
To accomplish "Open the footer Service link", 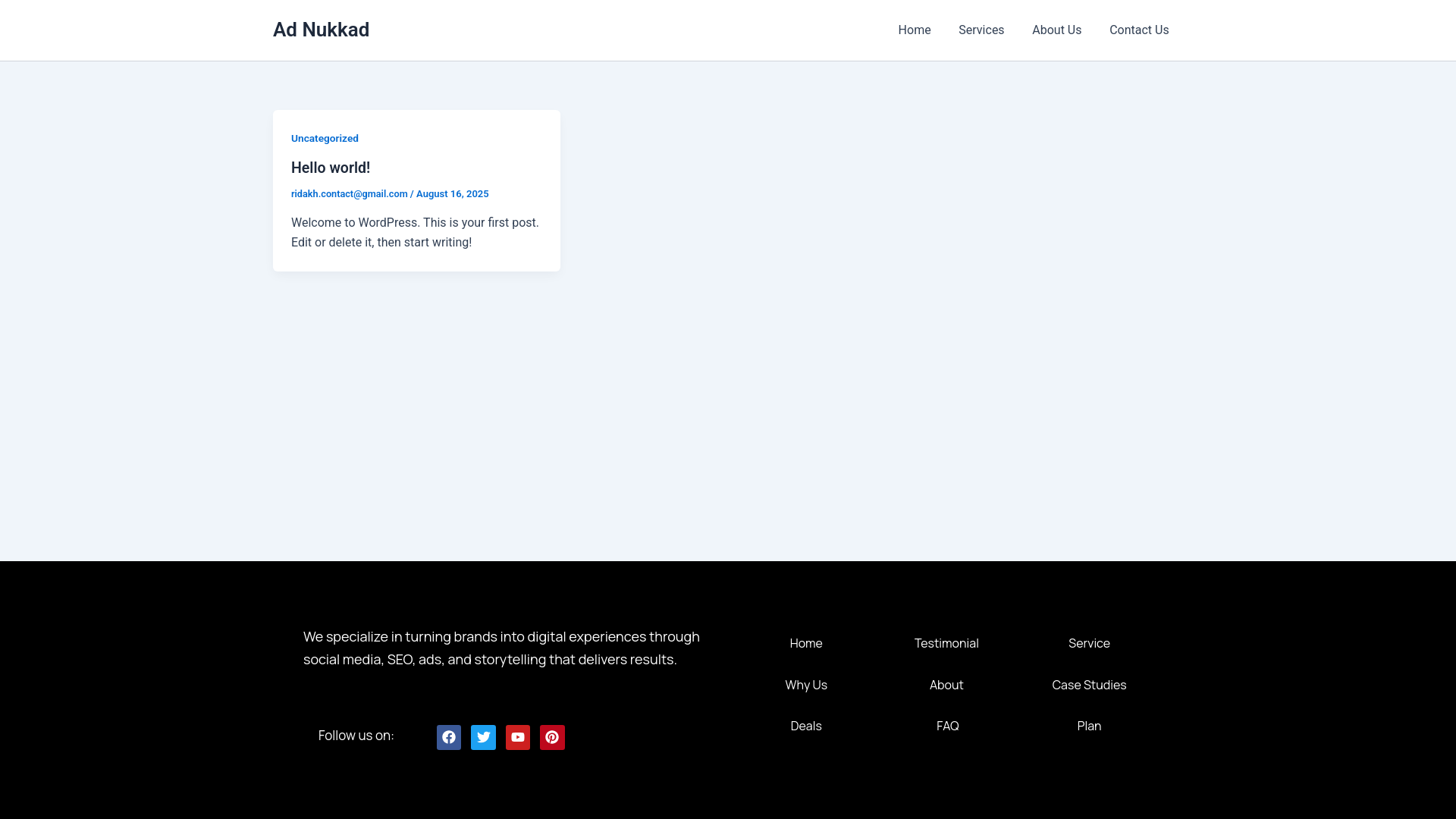I will click(1089, 643).
